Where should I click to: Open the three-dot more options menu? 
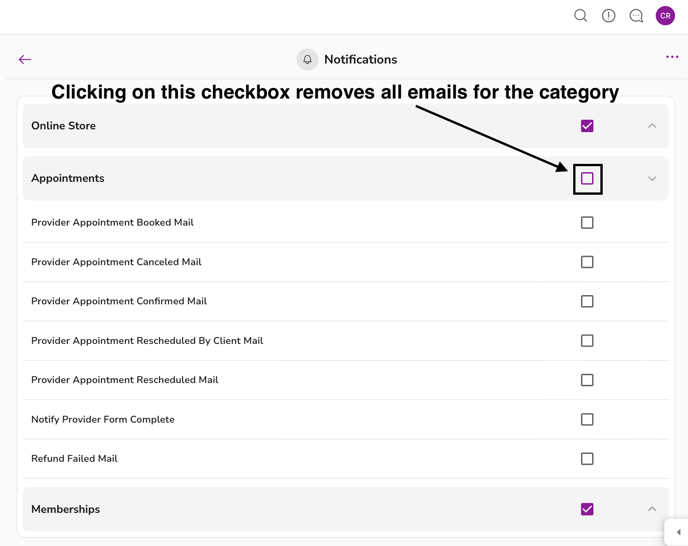(672, 57)
